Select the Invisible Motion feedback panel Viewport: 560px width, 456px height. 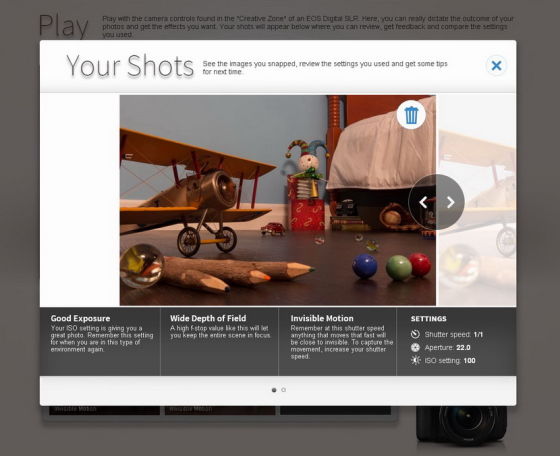(x=338, y=341)
